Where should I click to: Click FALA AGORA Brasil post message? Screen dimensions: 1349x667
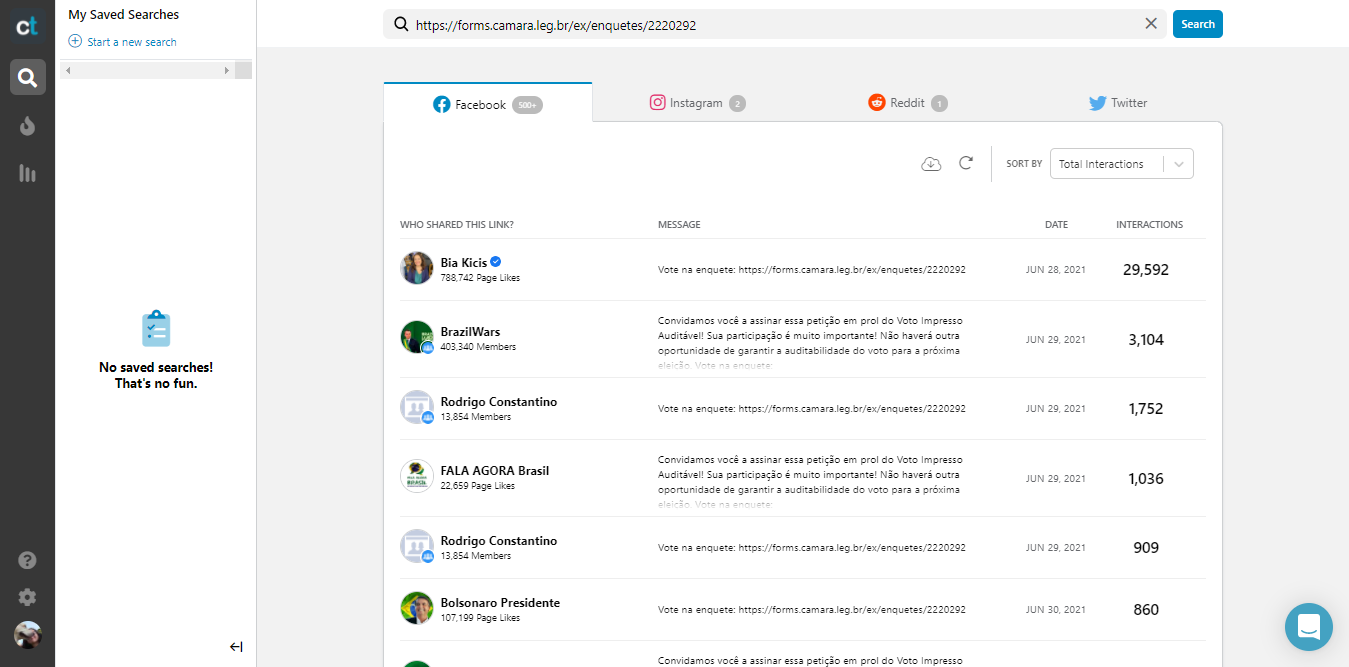click(x=810, y=482)
